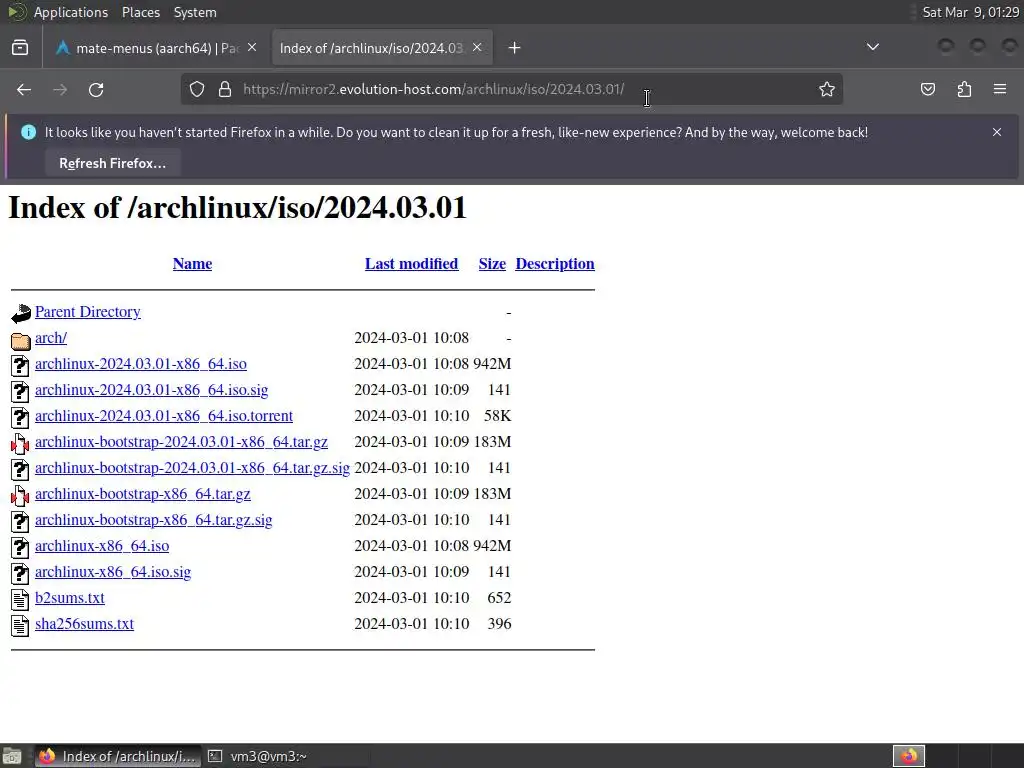Open the arch/ folder link
The width and height of the screenshot is (1024, 768).
pyautogui.click(x=51, y=338)
